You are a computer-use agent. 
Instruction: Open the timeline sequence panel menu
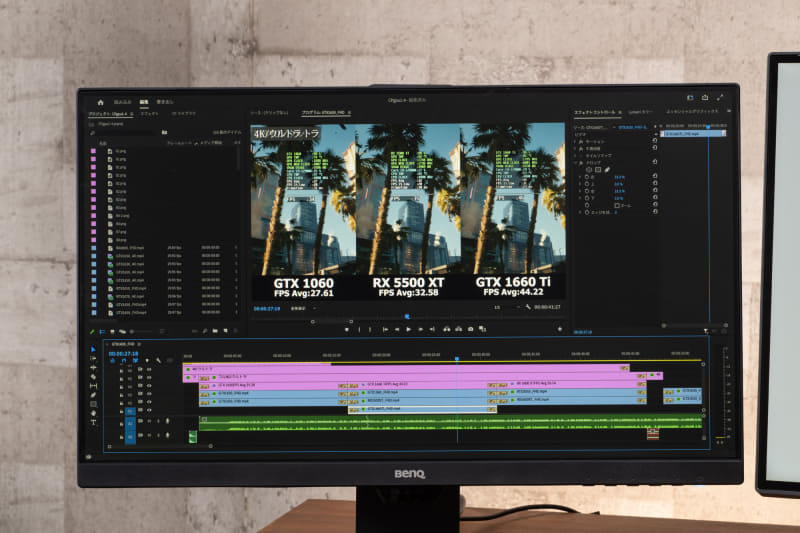click(140, 344)
